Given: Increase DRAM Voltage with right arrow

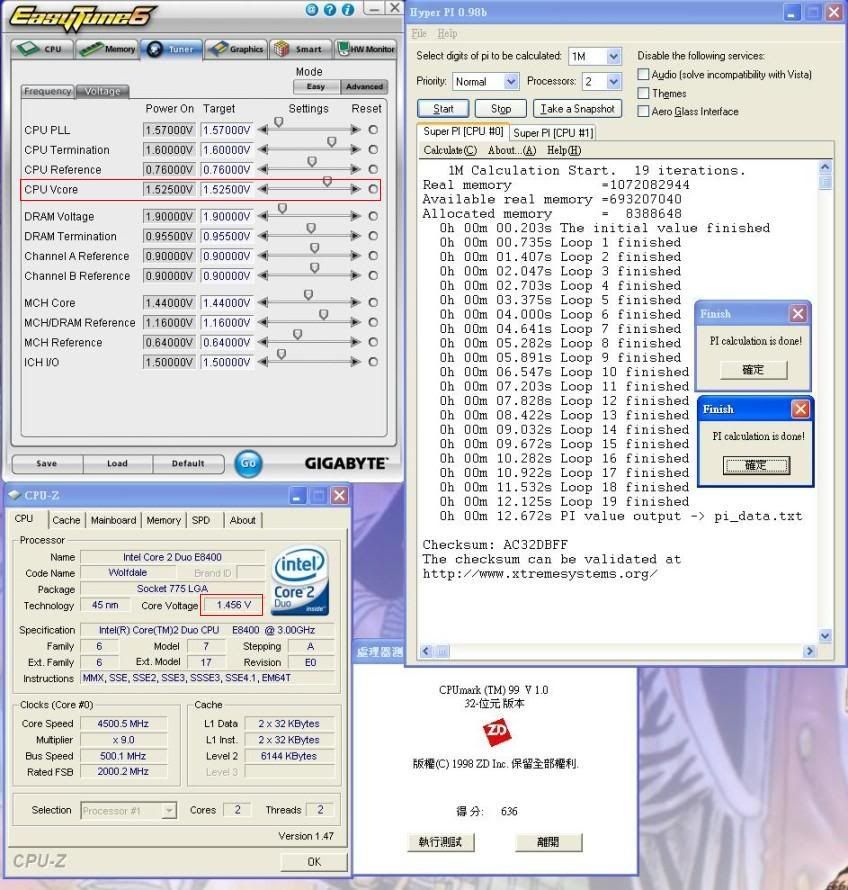Looking at the screenshot, I should coord(356,216).
